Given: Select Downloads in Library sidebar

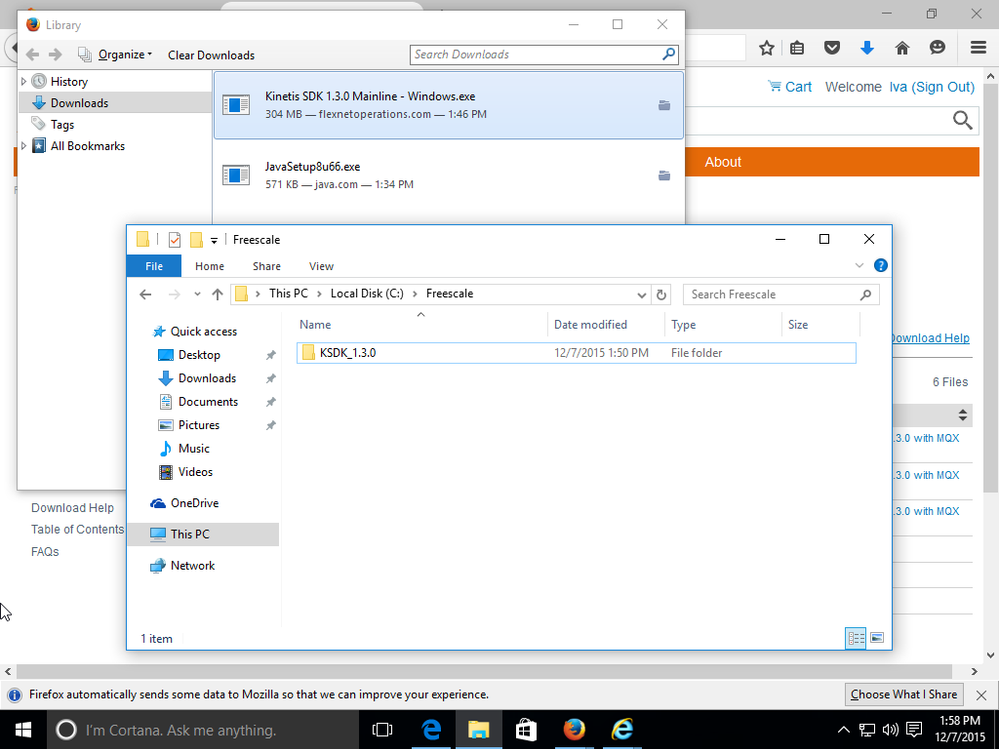Looking at the screenshot, I should pyautogui.click(x=115, y=103).
